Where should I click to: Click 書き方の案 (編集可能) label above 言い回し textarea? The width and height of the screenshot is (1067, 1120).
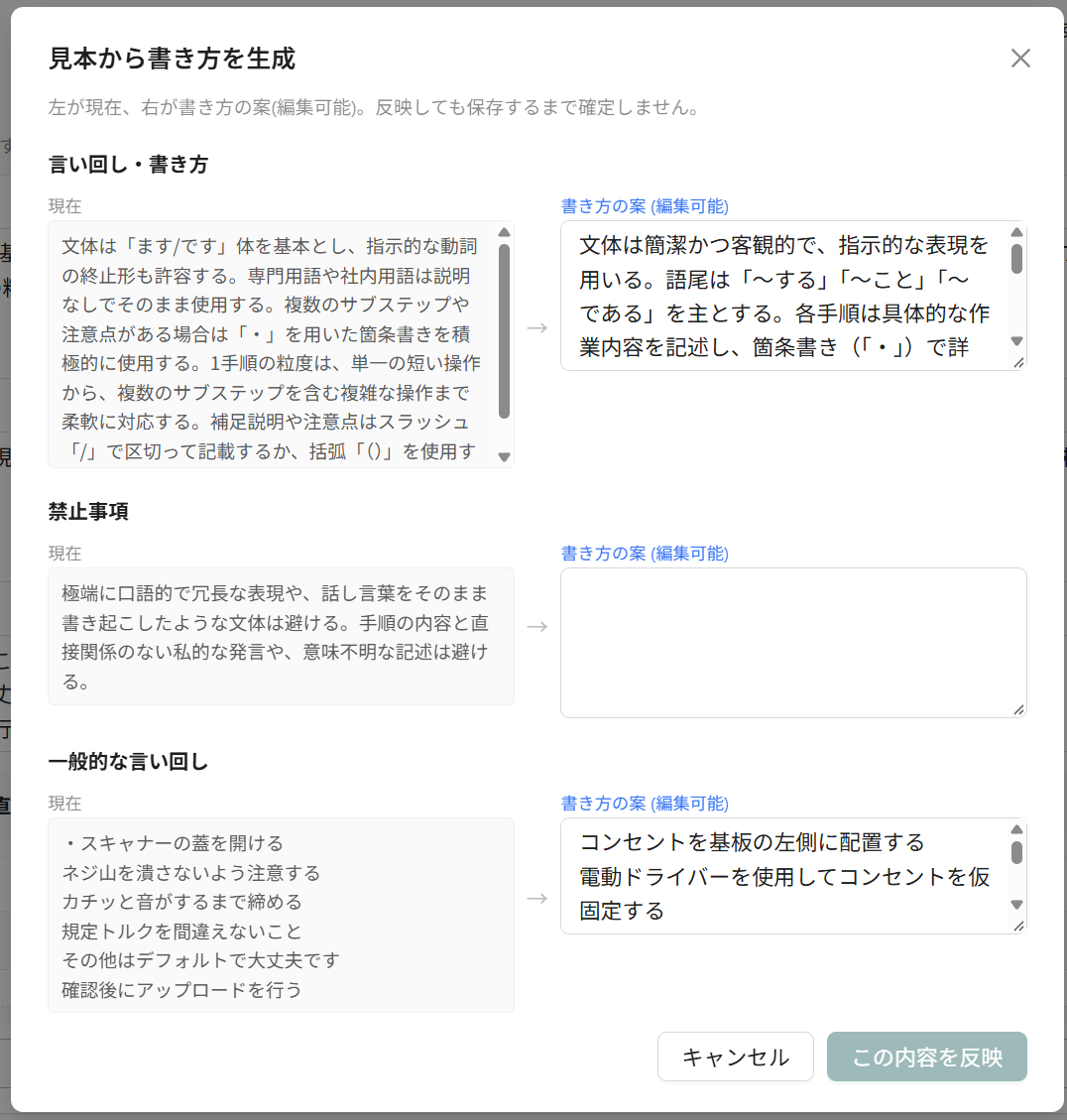[x=645, y=206]
